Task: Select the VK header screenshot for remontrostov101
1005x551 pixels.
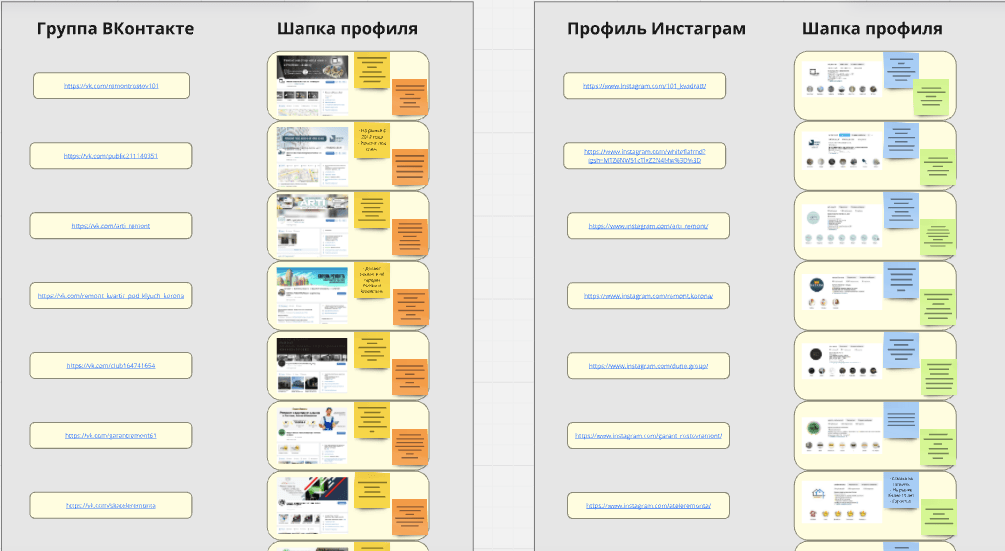Action: pos(313,85)
